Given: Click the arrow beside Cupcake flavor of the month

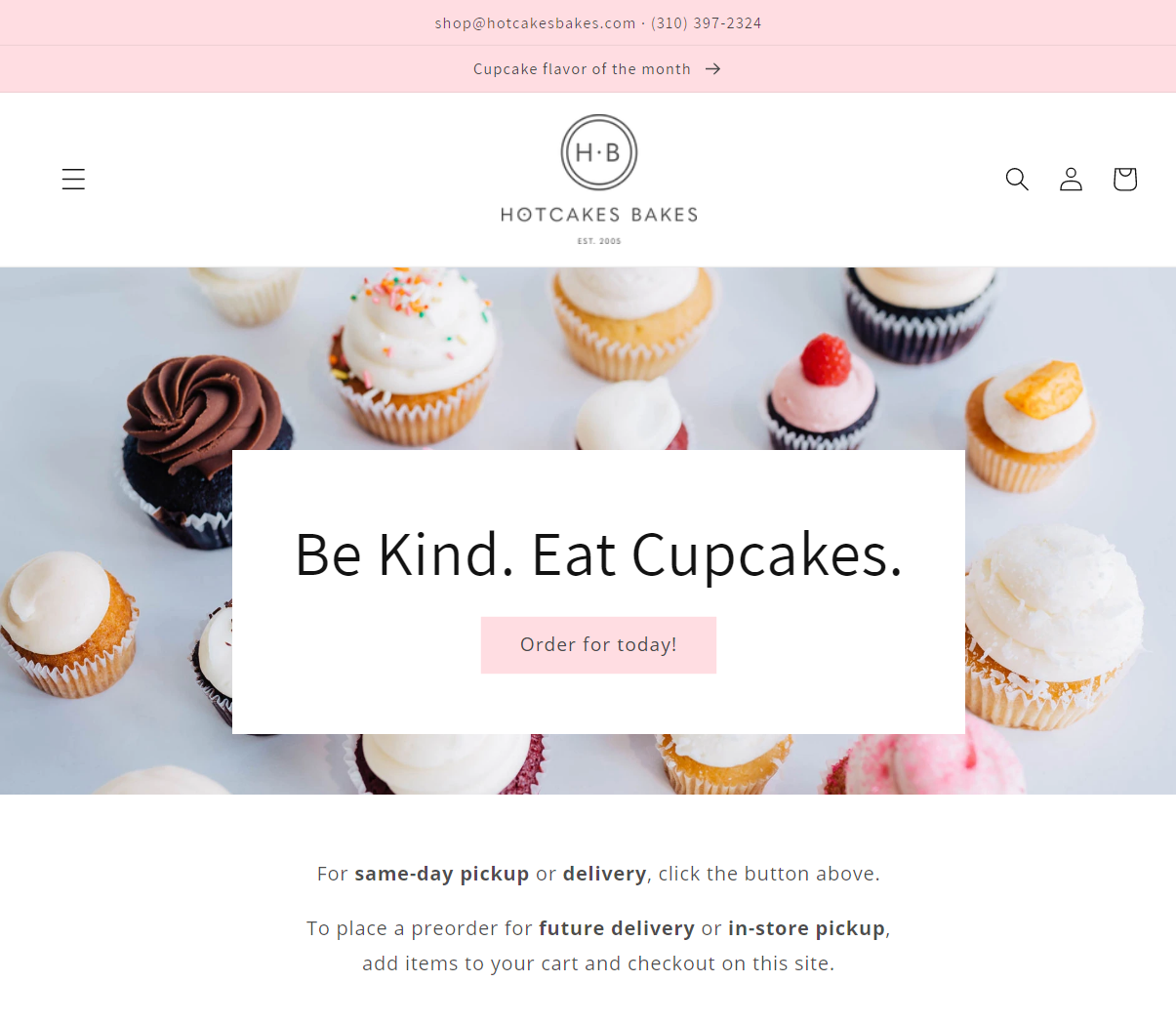Looking at the screenshot, I should (713, 69).
